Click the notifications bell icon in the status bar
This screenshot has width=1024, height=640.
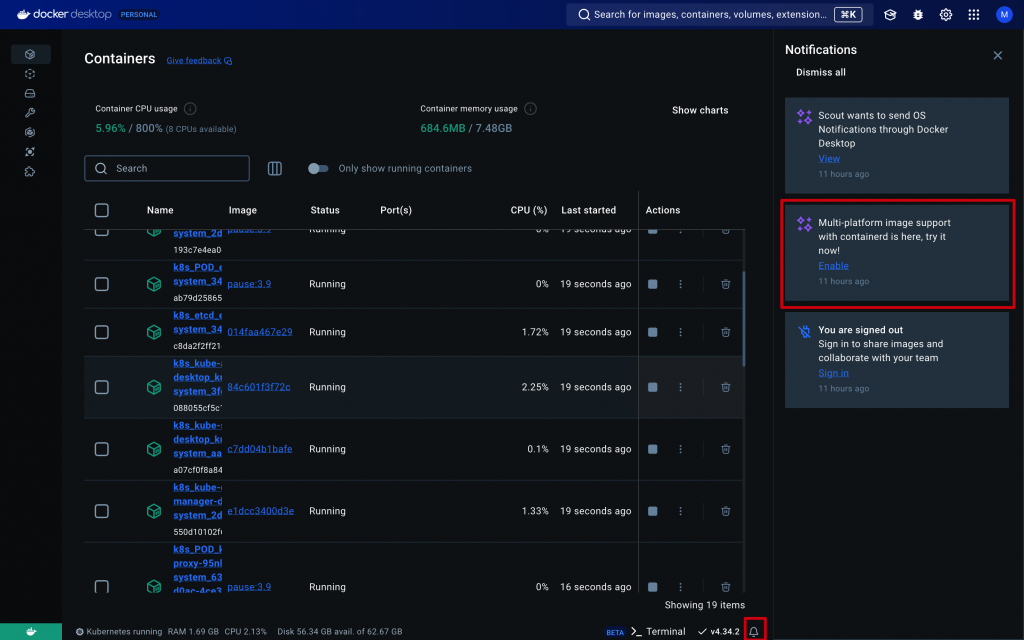(x=754, y=632)
